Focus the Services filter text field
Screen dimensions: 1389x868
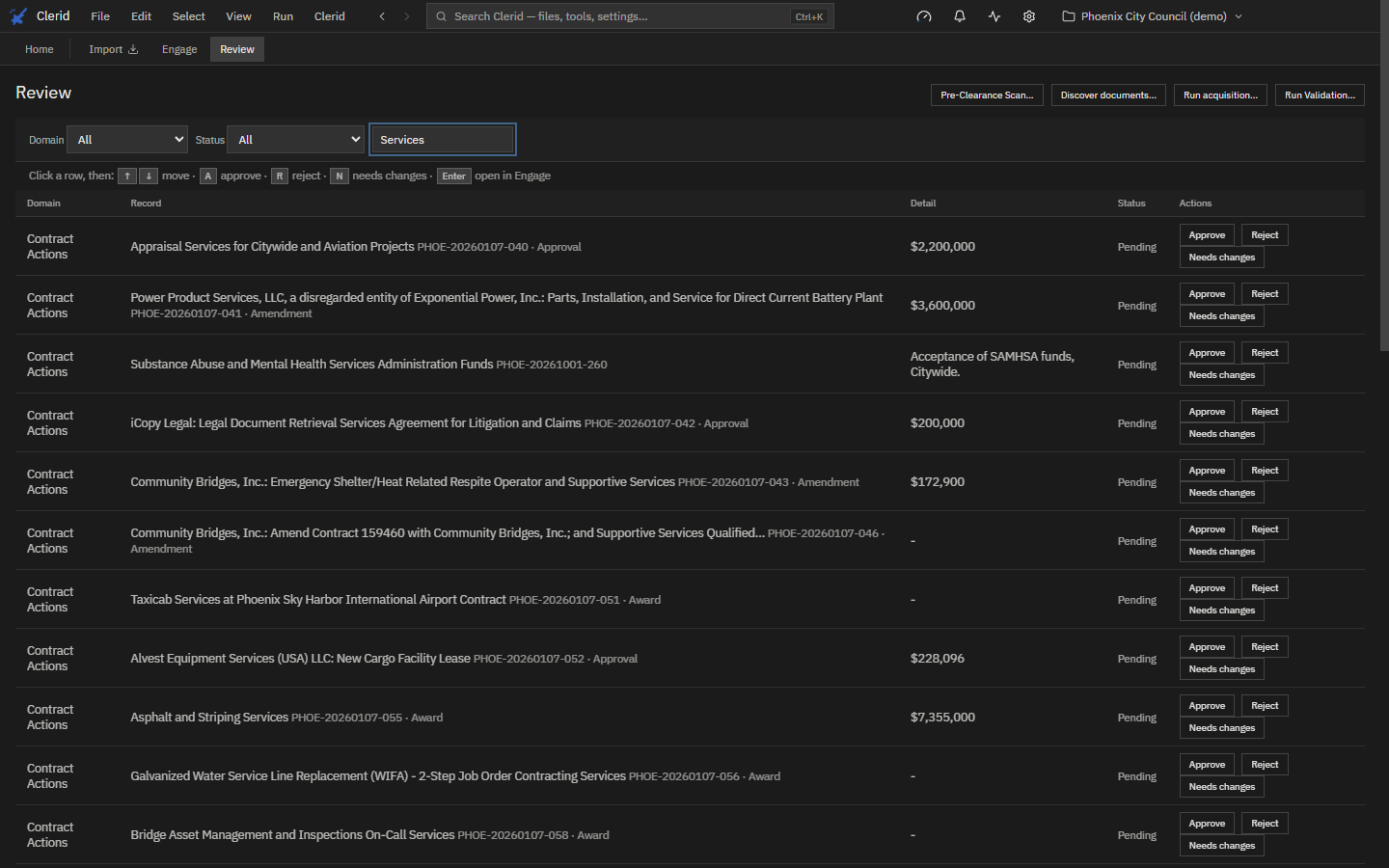(x=443, y=140)
